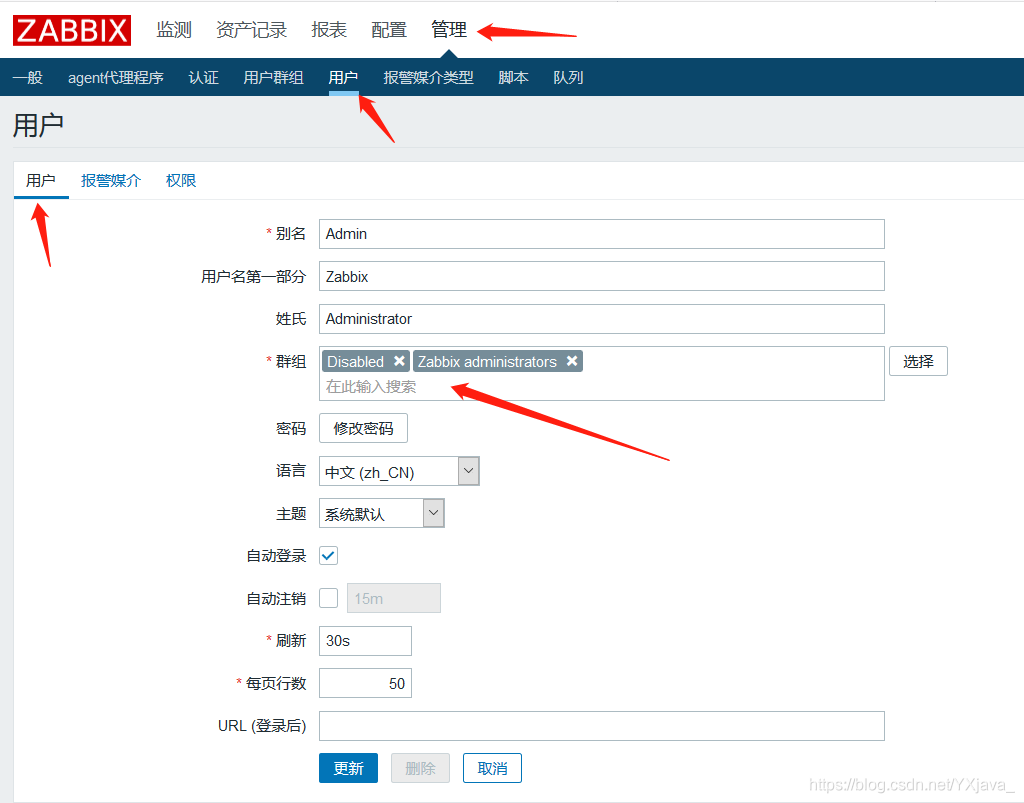Go to 脚本 submenu item

click(513, 78)
